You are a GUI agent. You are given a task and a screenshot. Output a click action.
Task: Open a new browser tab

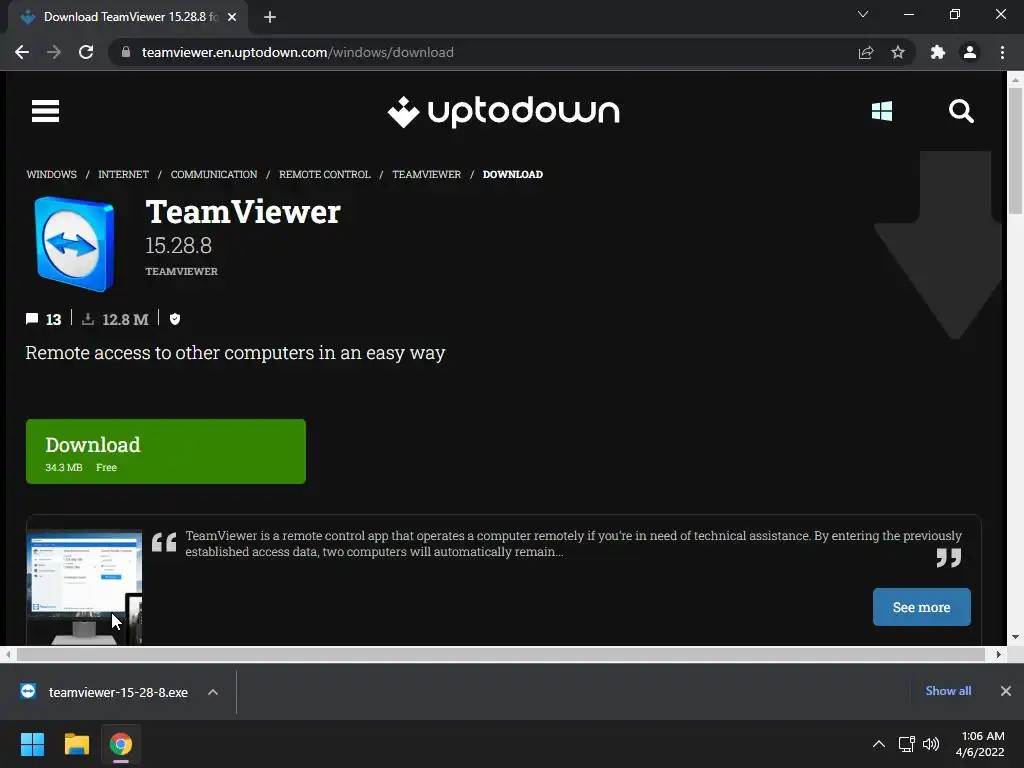[270, 17]
